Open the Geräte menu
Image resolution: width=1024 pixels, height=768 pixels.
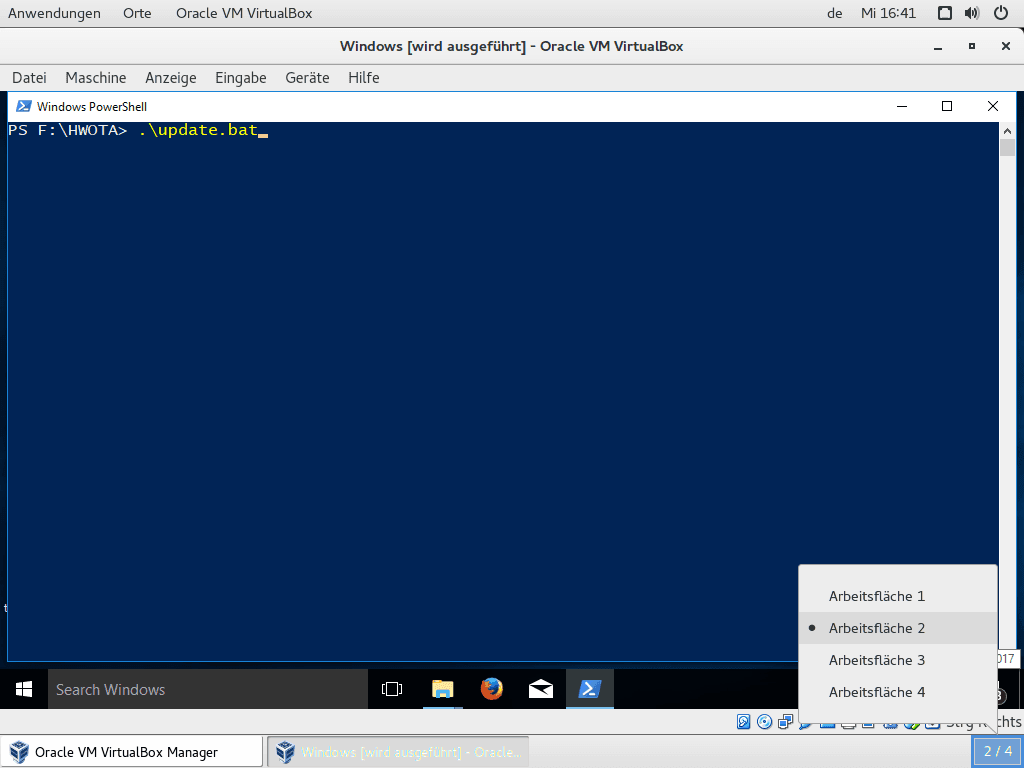tap(307, 78)
